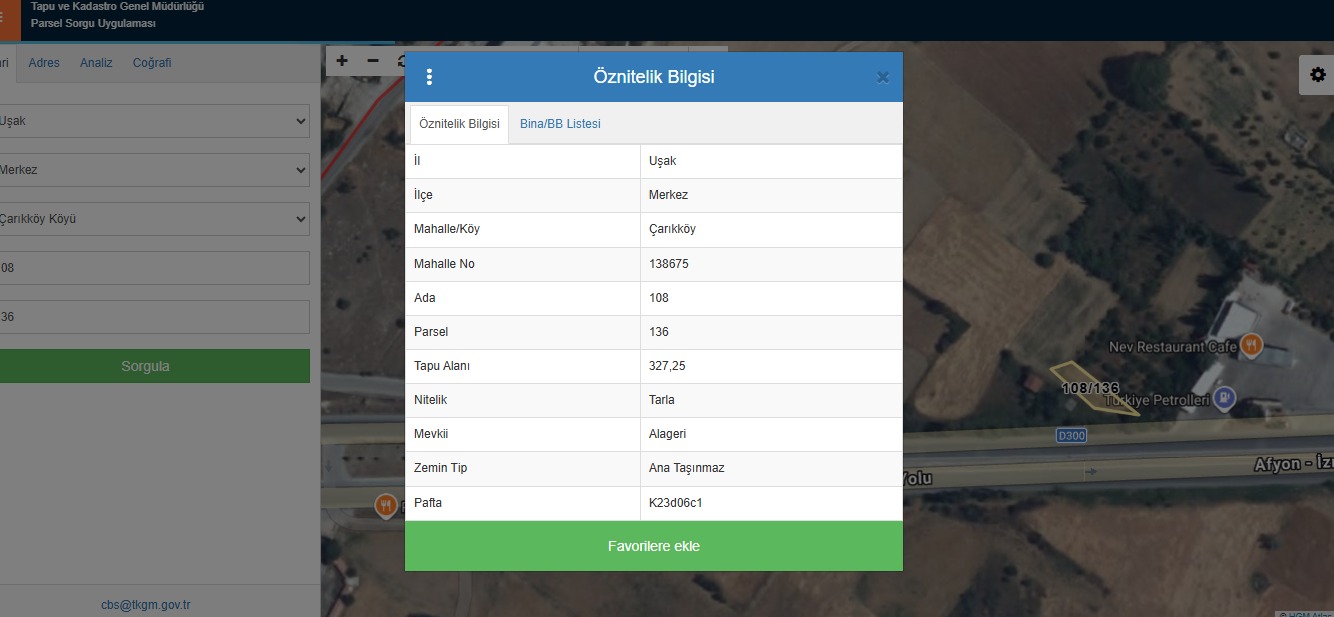Click the Tapu Alanı value 327,25
This screenshot has width=1334, height=617.
667,366
